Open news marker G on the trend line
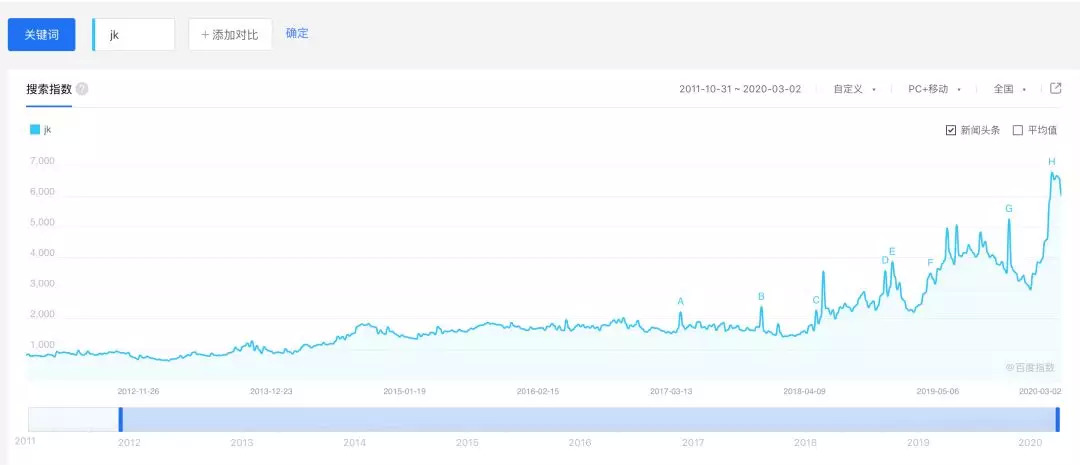 point(1009,209)
